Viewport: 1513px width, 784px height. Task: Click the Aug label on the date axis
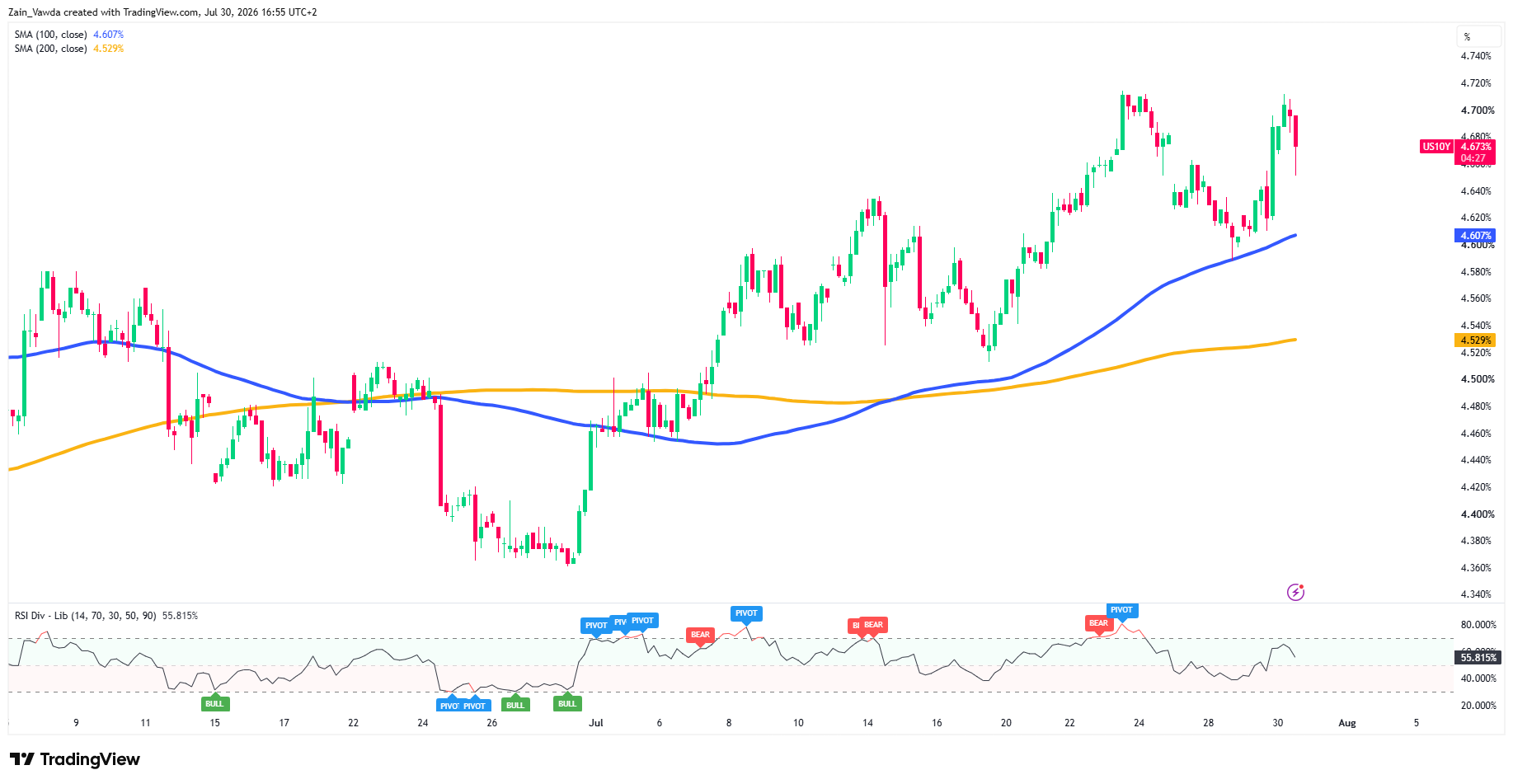tap(1346, 723)
